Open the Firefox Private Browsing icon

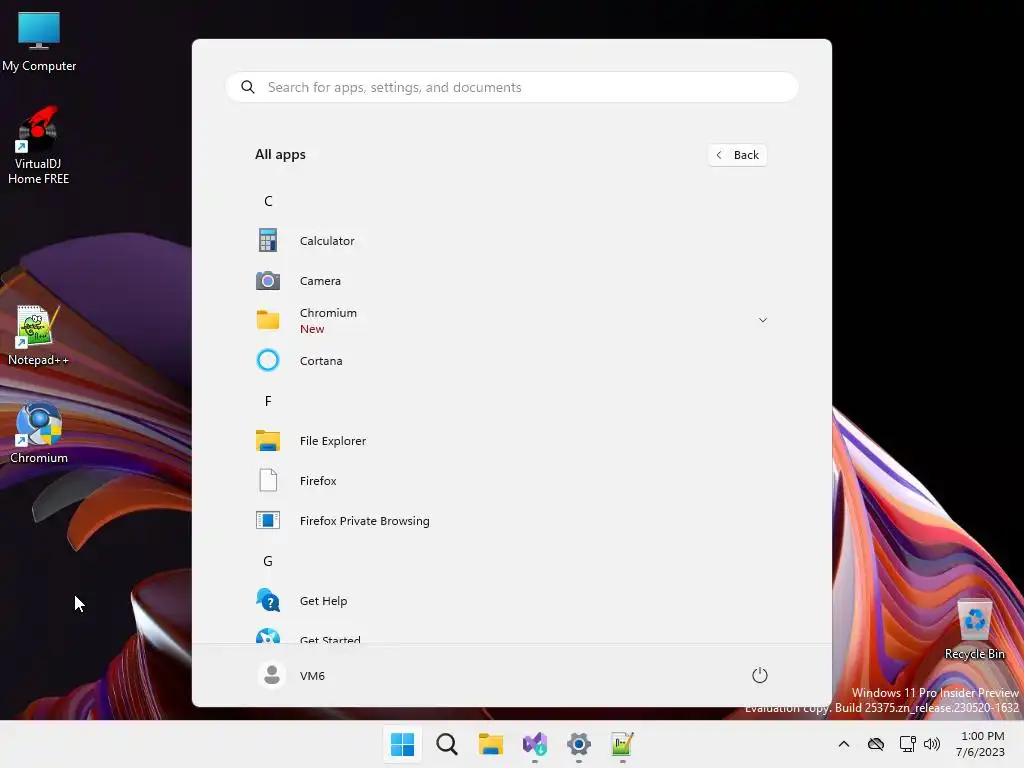pos(268,520)
